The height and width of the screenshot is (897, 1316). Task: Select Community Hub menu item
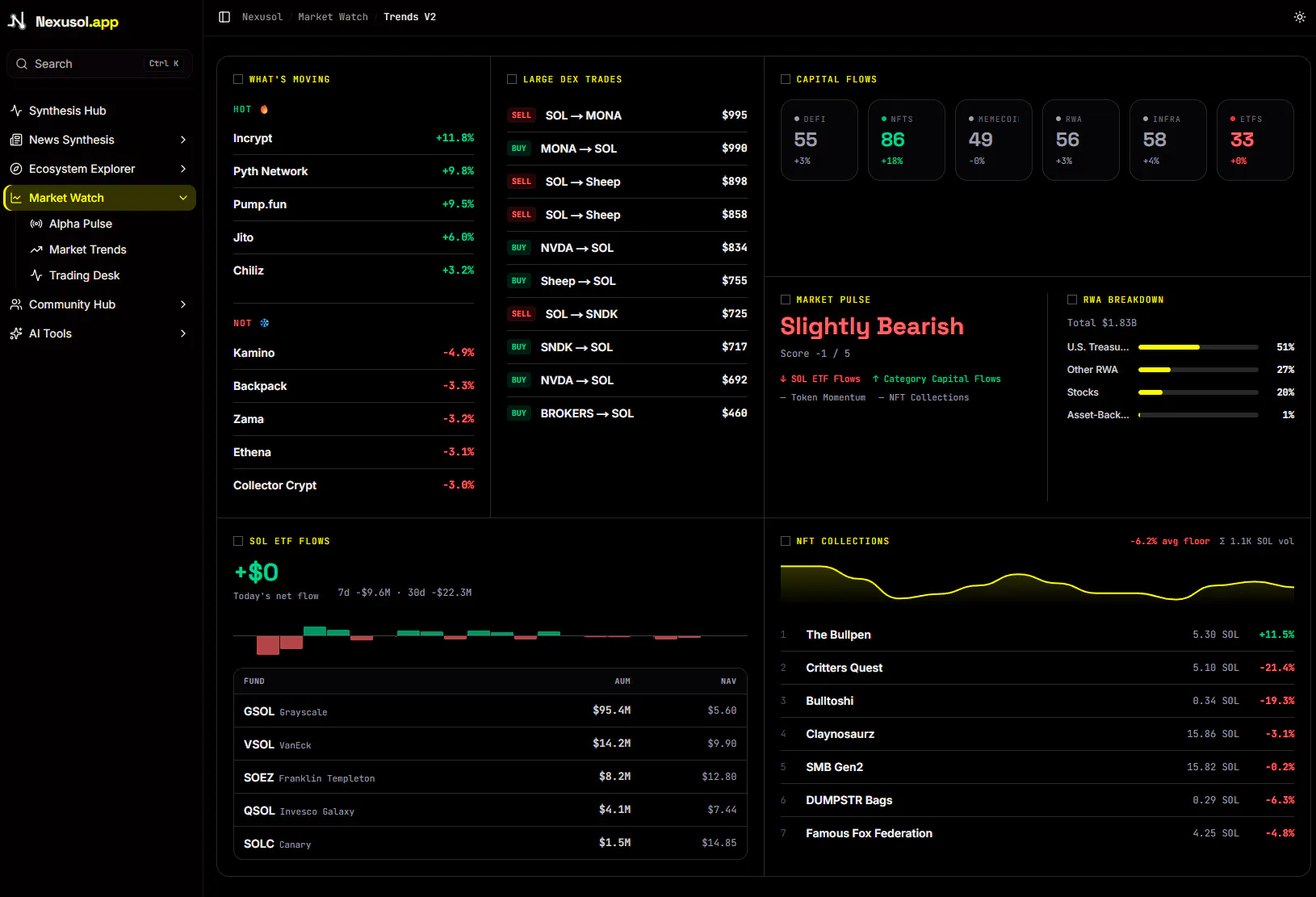click(101, 304)
